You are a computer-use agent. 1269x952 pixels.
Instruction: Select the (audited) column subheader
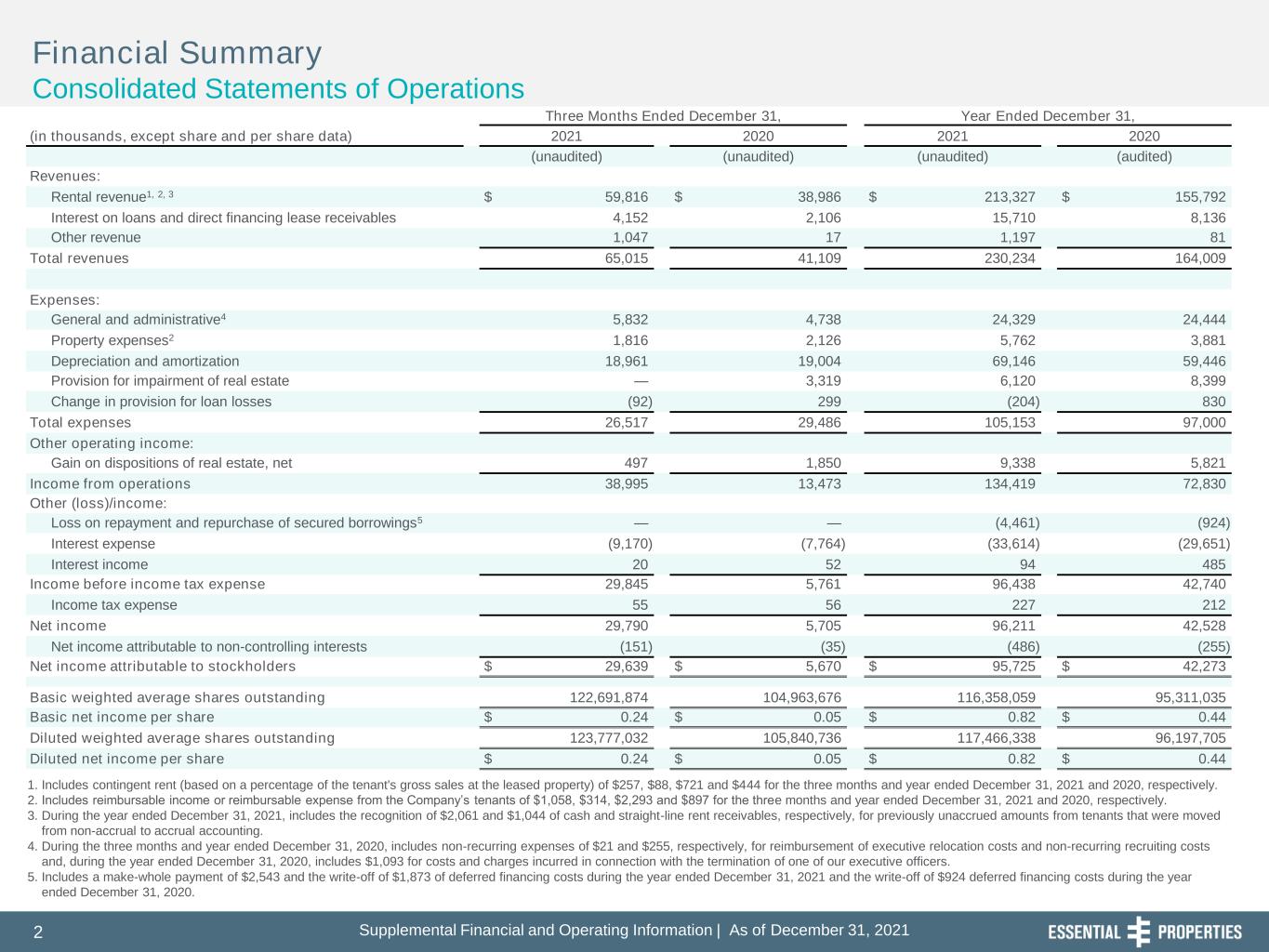point(1144,156)
